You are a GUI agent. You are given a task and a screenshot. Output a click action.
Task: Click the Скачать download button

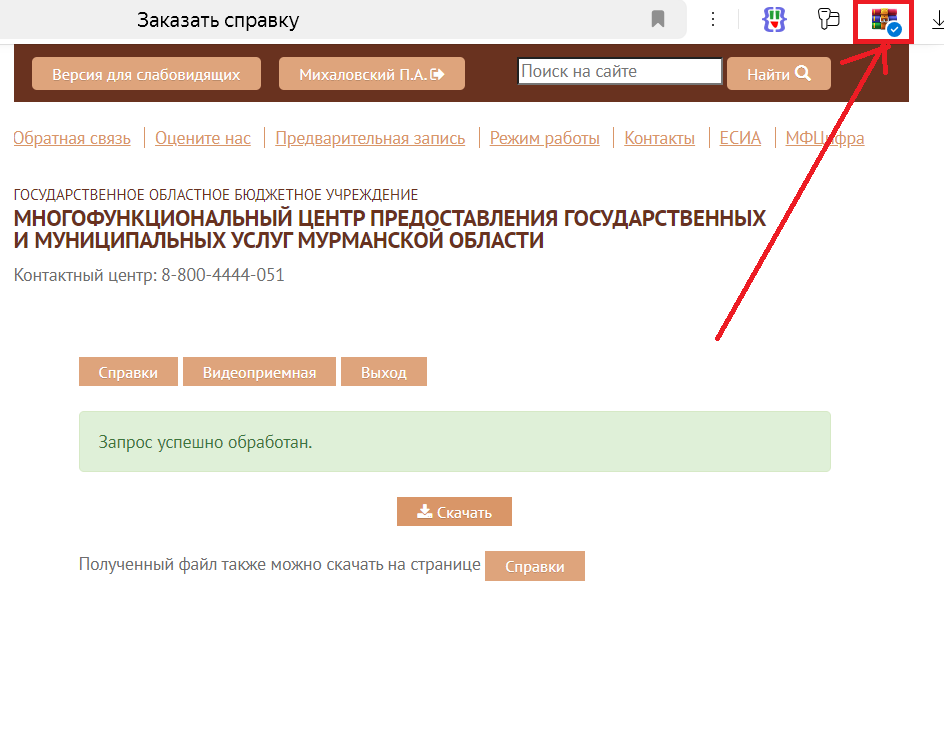pyautogui.click(x=454, y=512)
